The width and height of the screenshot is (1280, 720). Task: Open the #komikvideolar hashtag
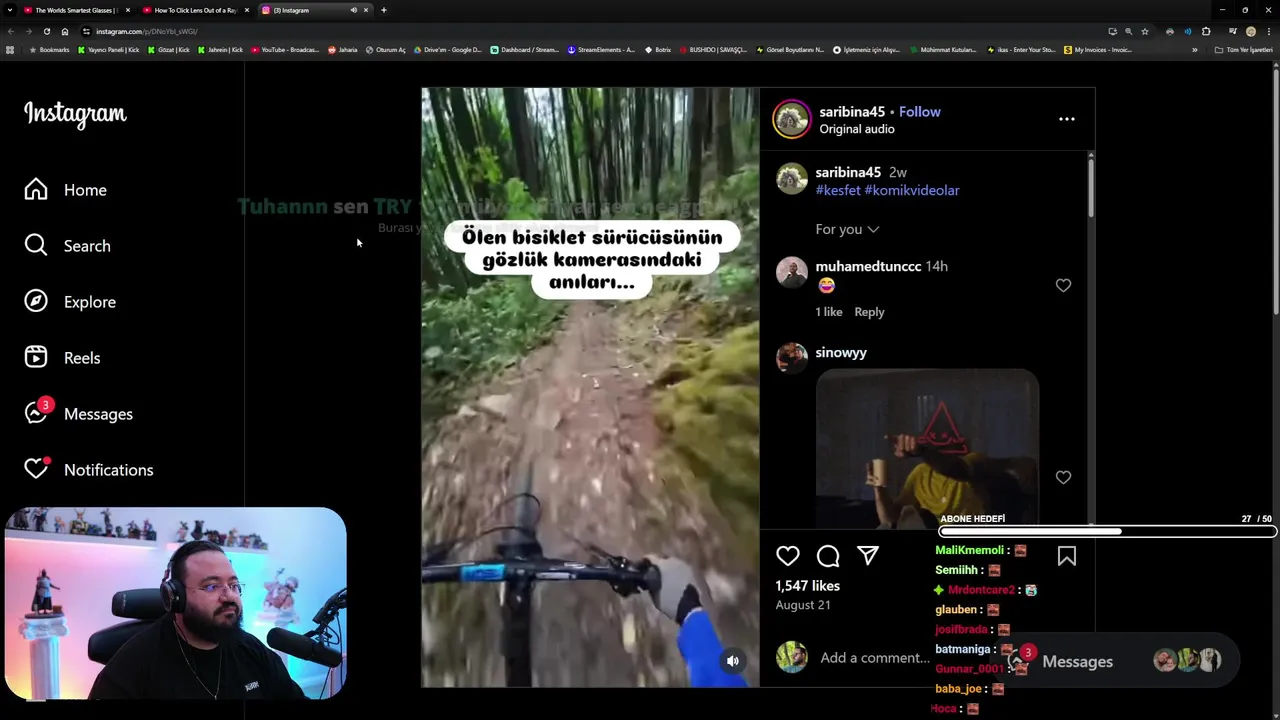click(x=912, y=190)
